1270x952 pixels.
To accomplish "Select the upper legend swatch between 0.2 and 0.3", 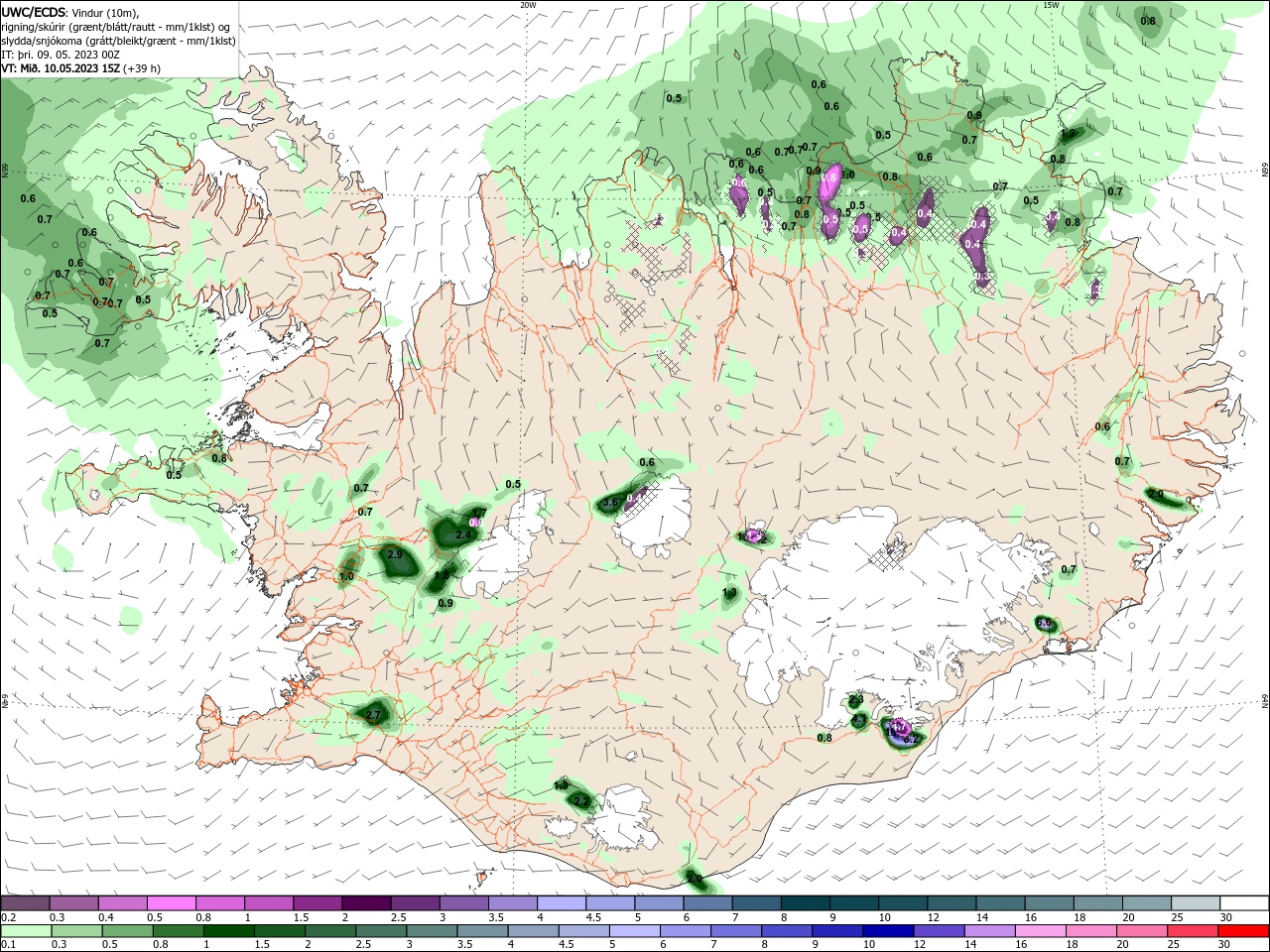I will point(25,903).
